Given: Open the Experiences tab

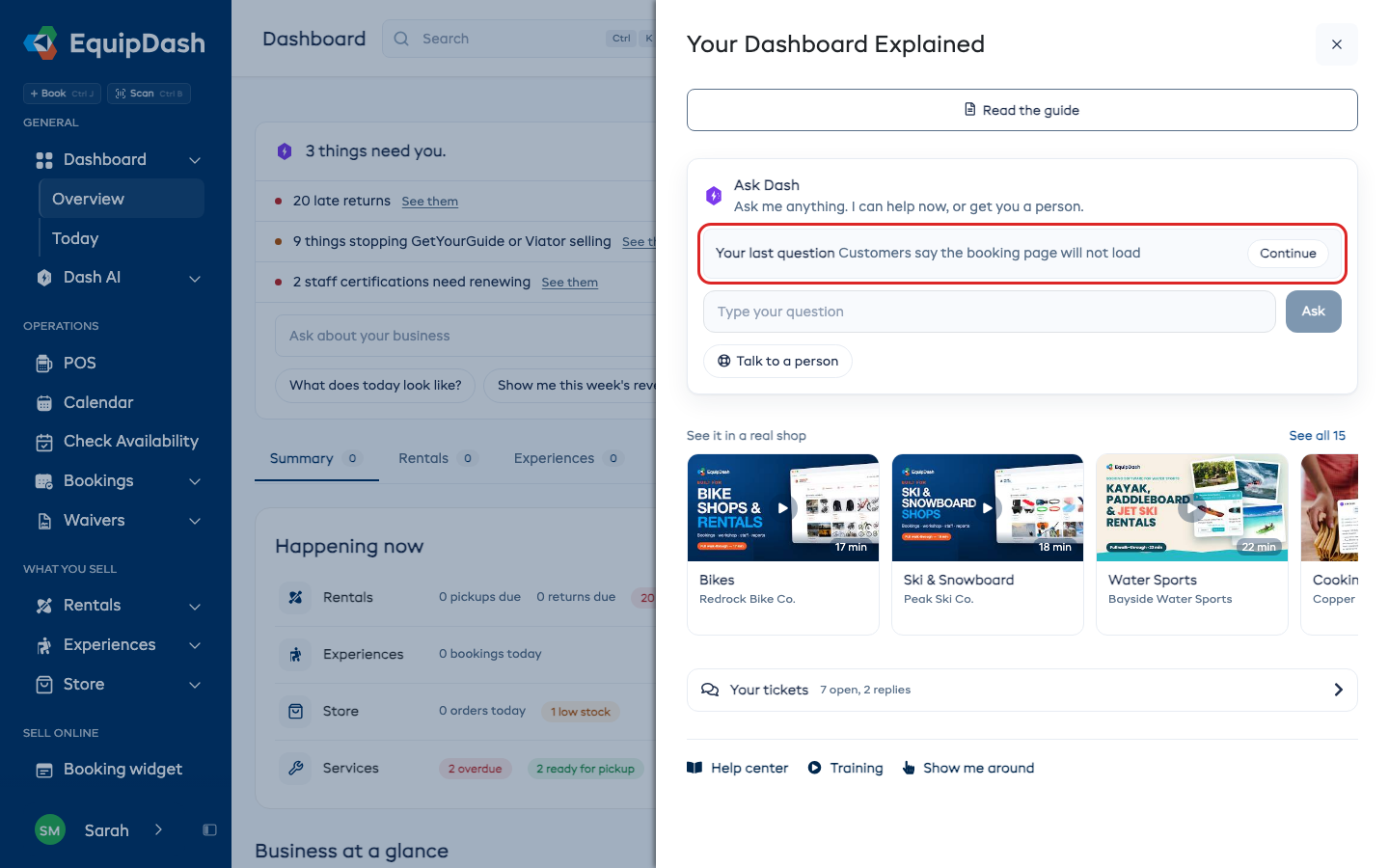Looking at the screenshot, I should point(569,458).
